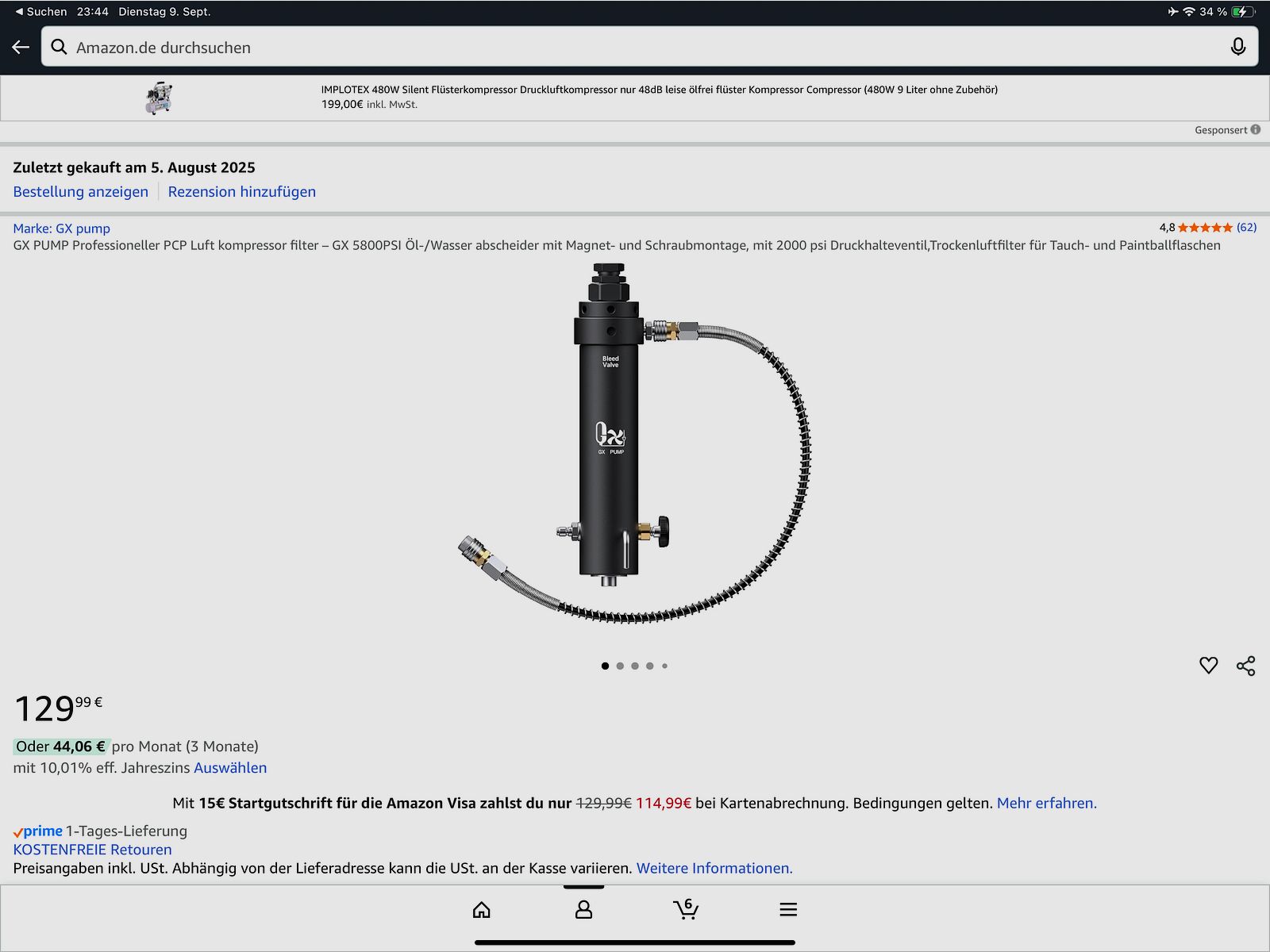The width and height of the screenshot is (1270, 952).
Task: Go to Amazon home tab
Action: pyautogui.click(x=482, y=909)
